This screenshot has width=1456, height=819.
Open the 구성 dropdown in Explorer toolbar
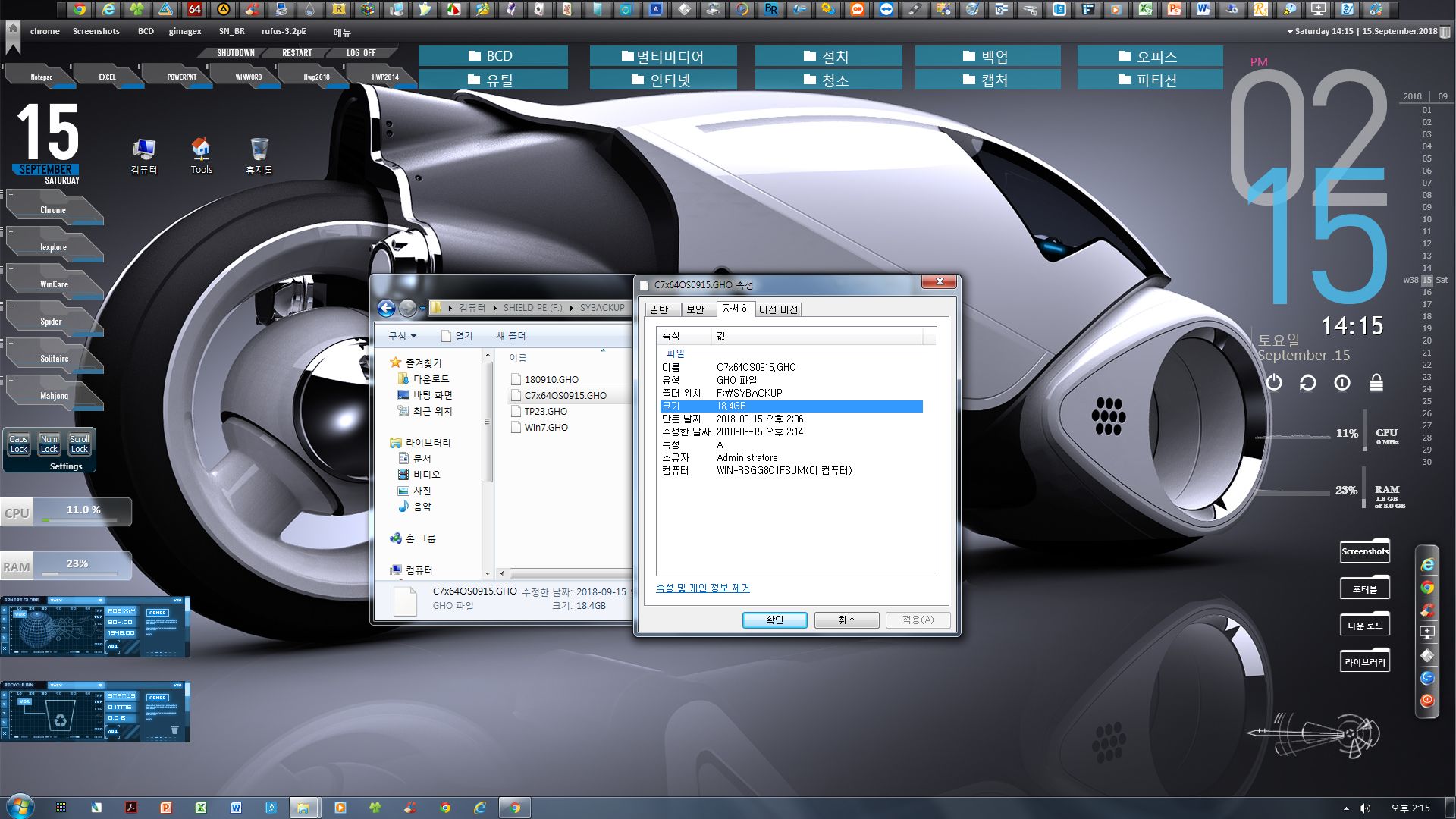tap(403, 336)
